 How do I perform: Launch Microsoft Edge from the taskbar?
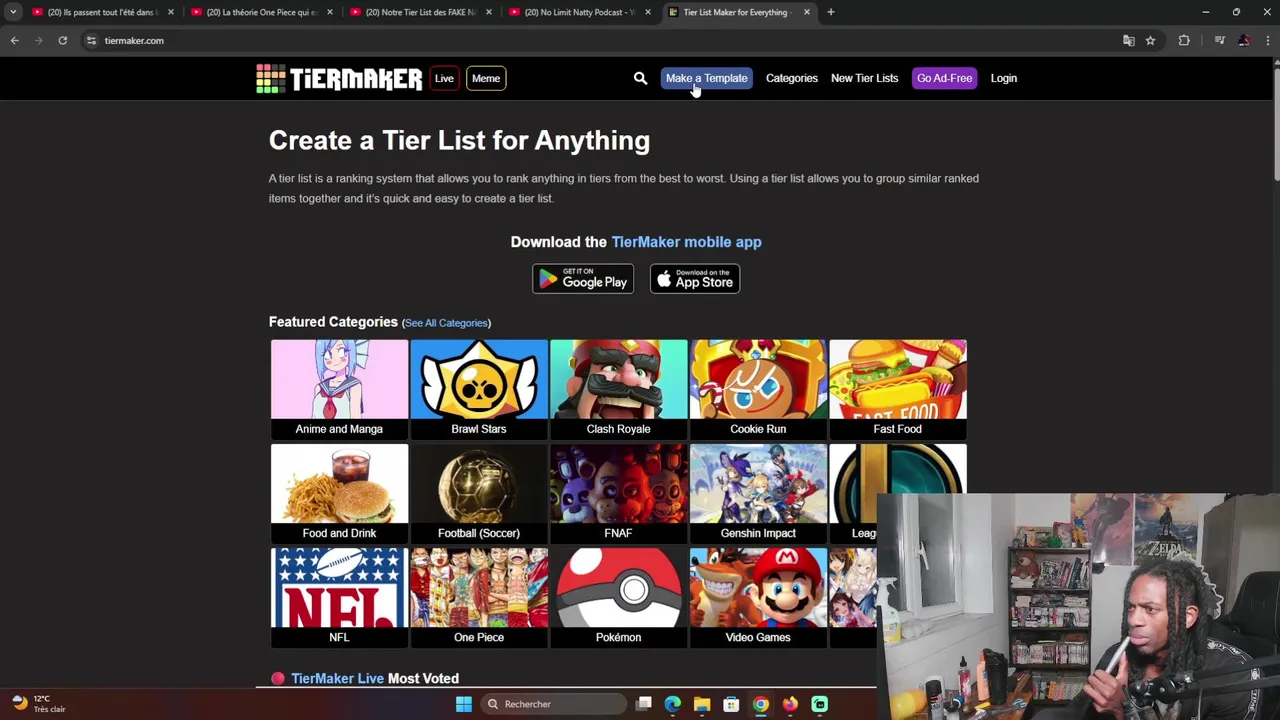tap(673, 704)
